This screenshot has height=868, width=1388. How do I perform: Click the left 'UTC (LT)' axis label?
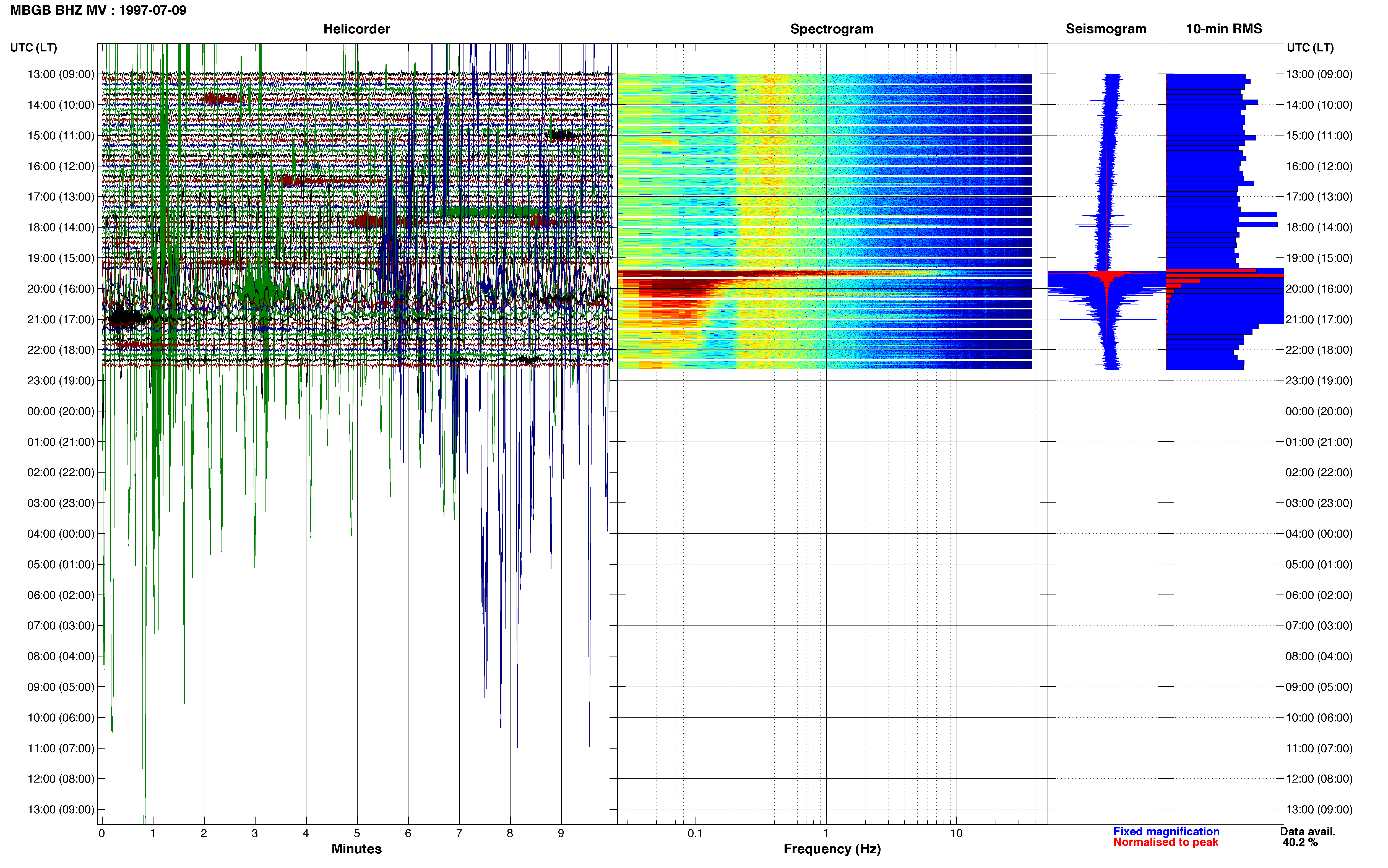[x=33, y=48]
